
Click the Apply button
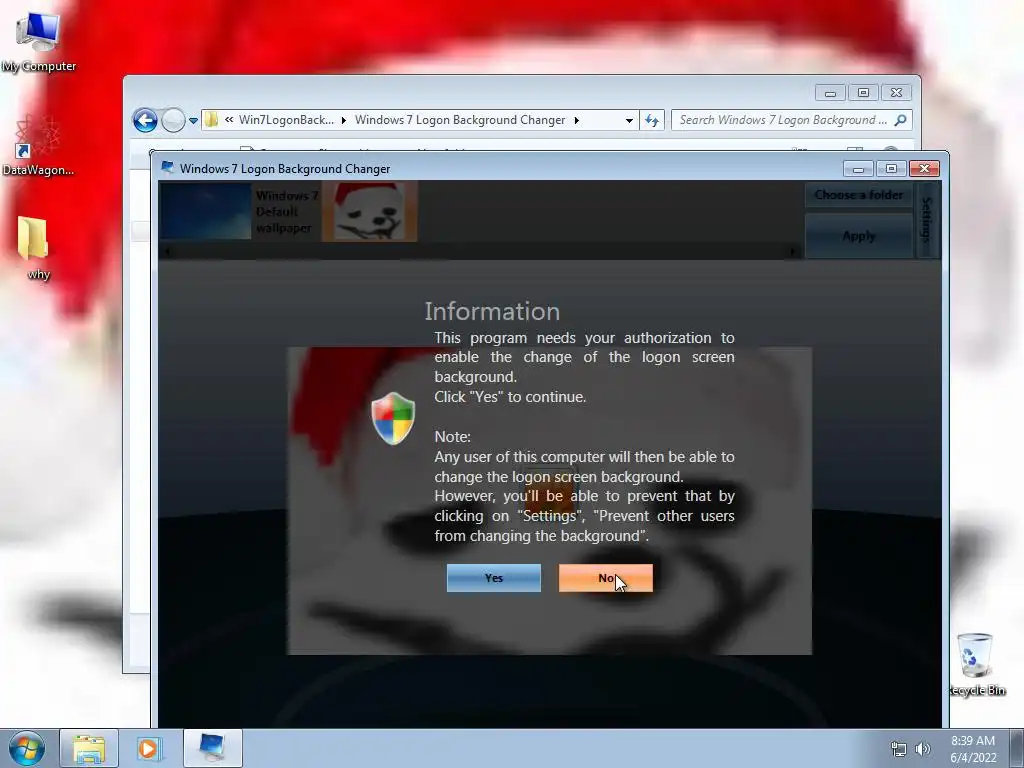[859, 236]
